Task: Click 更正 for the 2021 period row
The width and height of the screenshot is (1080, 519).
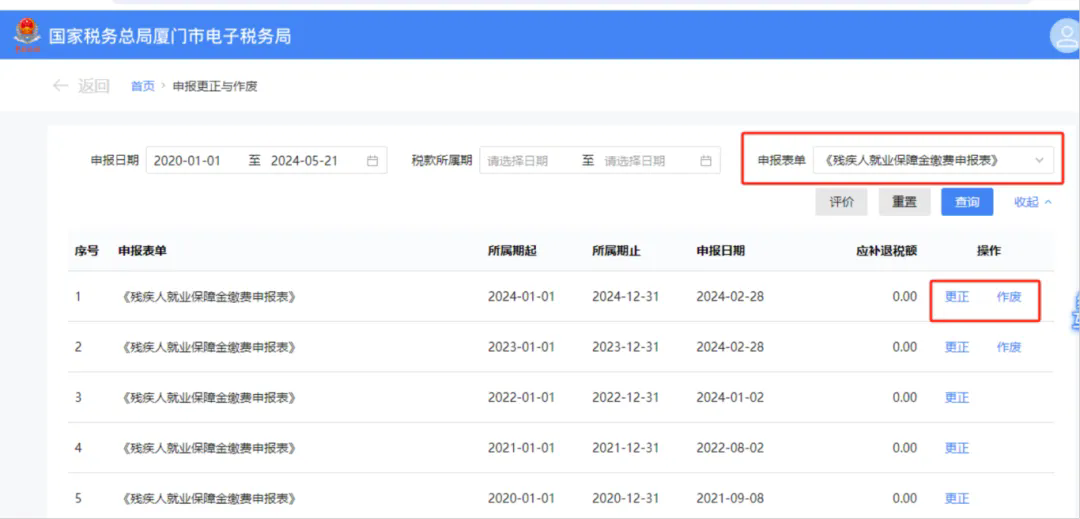Action: pos(957,448)
